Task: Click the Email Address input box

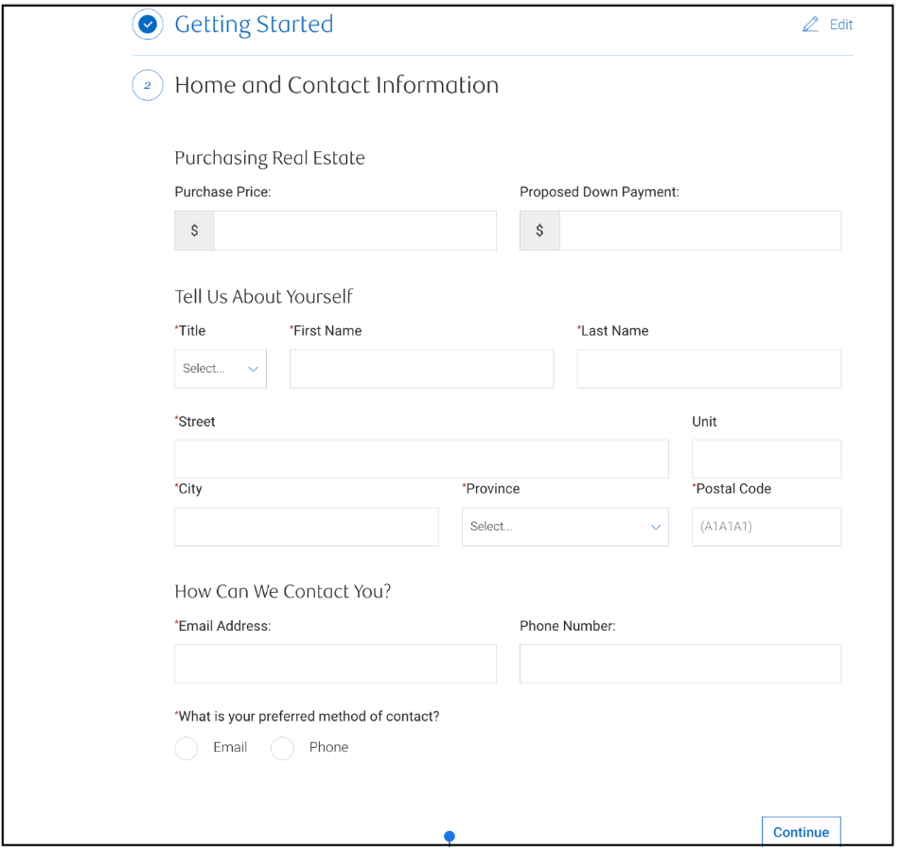Action: click(335, 663)
